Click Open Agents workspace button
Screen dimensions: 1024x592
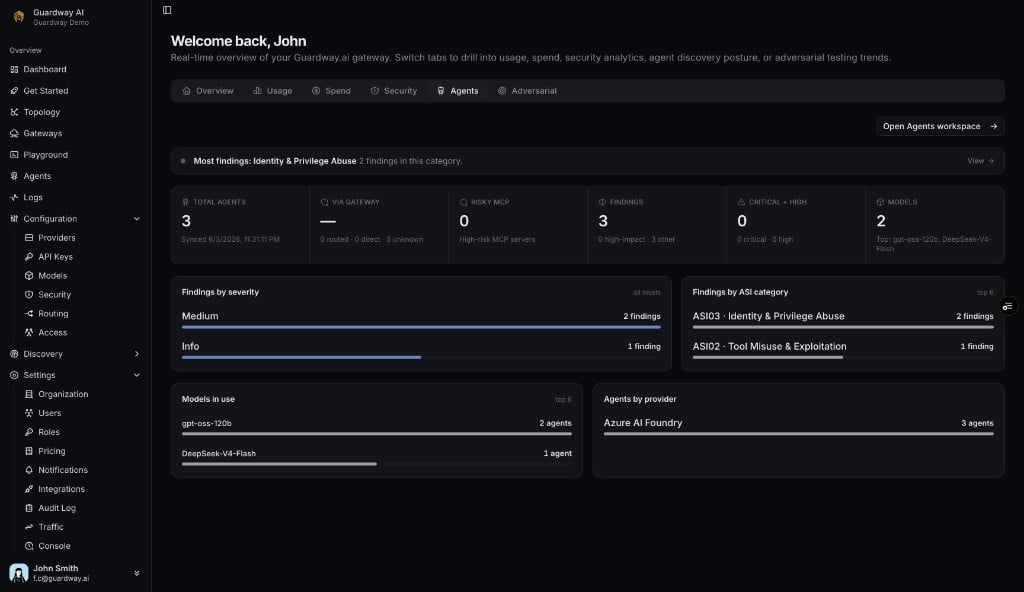point(940,126)
